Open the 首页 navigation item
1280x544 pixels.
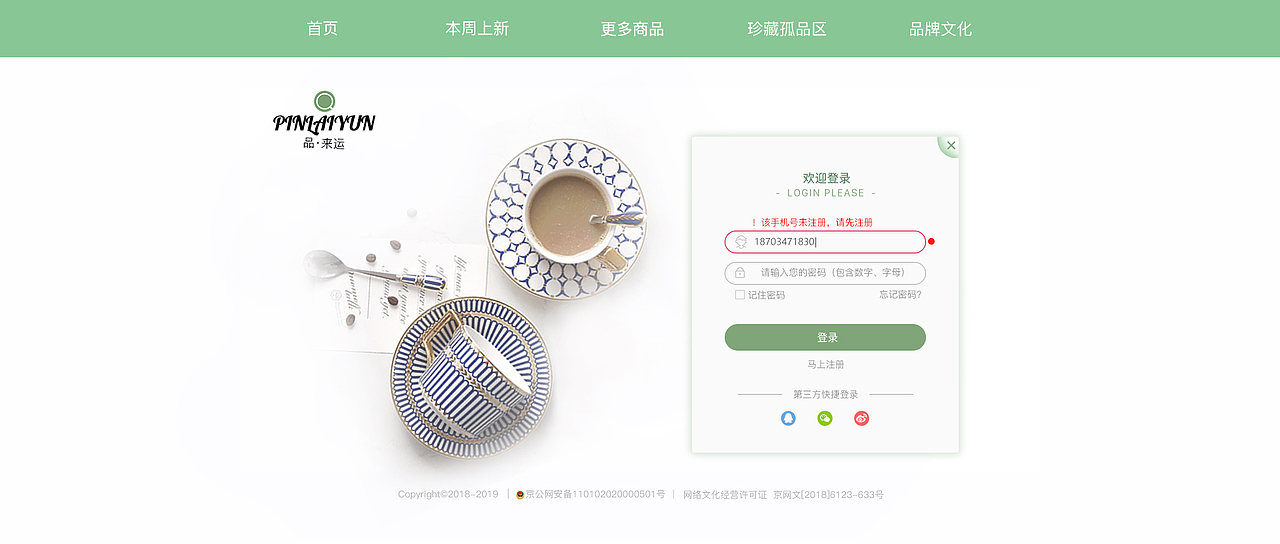pos(322,29)
